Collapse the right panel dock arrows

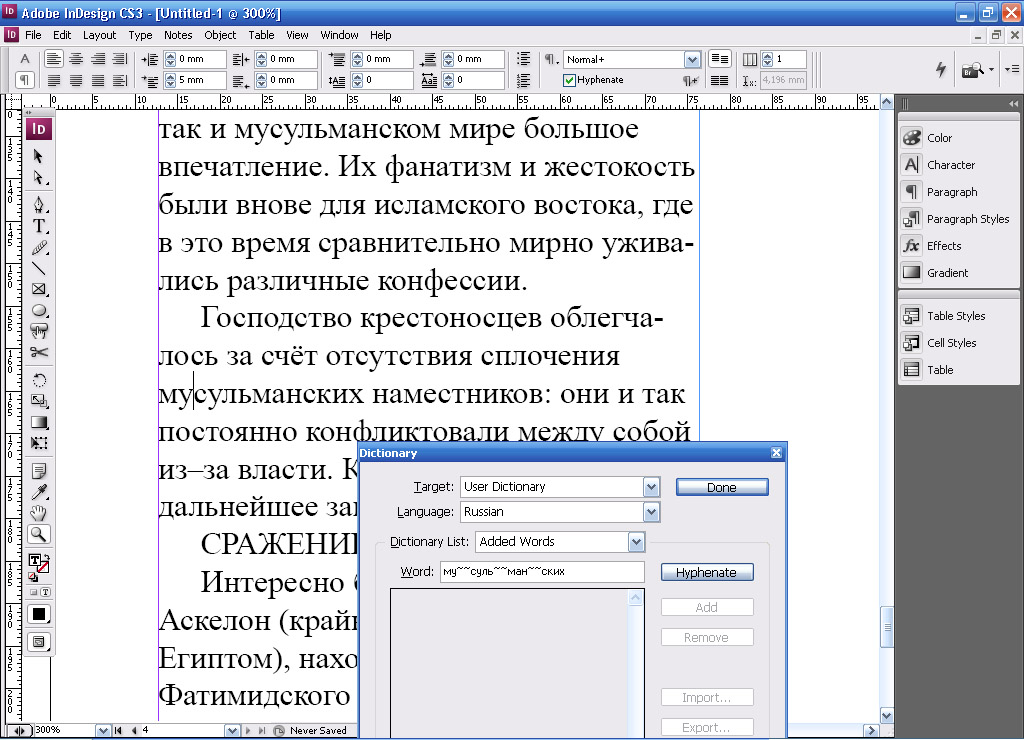tap(1013, 103)
